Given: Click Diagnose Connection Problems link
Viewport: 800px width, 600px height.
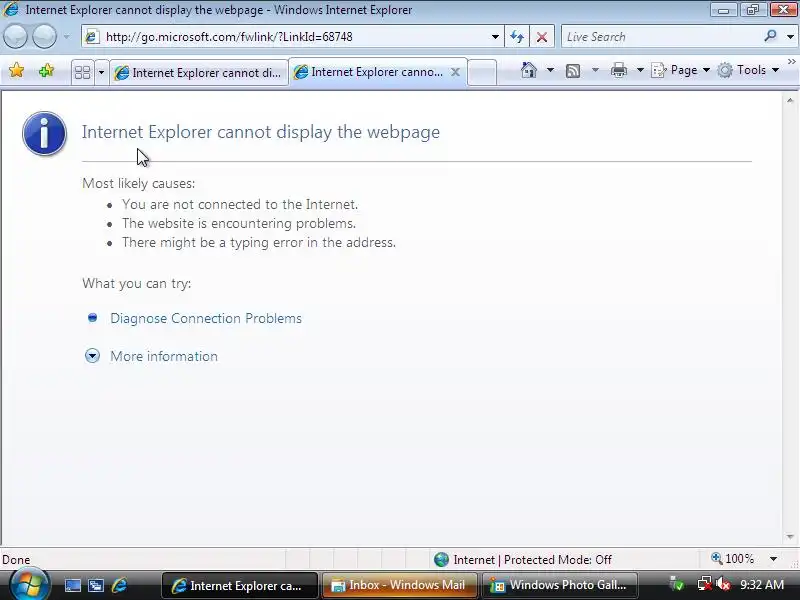Looking at the screenshot, I should (206, 318).
